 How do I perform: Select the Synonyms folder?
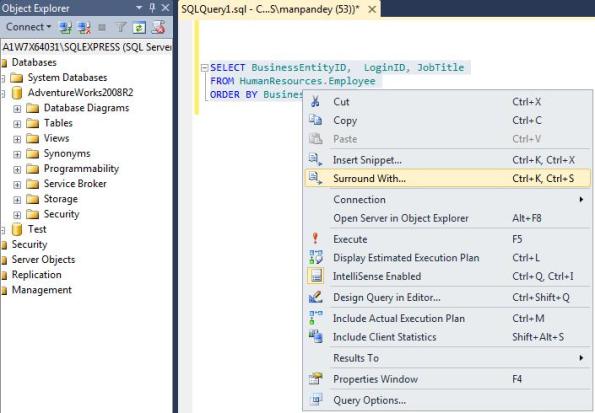pos(67,153)
